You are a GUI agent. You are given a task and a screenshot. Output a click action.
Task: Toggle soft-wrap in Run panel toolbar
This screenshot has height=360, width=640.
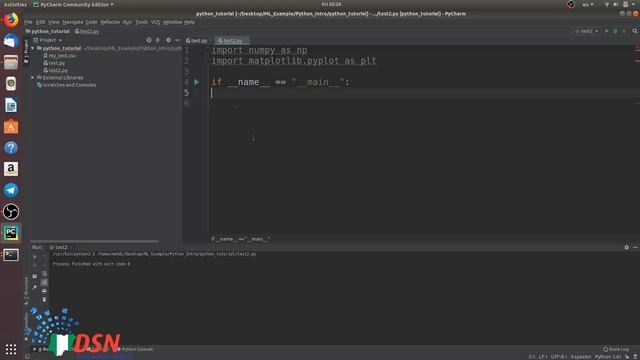pyautogui.click(x=44, y=273)
